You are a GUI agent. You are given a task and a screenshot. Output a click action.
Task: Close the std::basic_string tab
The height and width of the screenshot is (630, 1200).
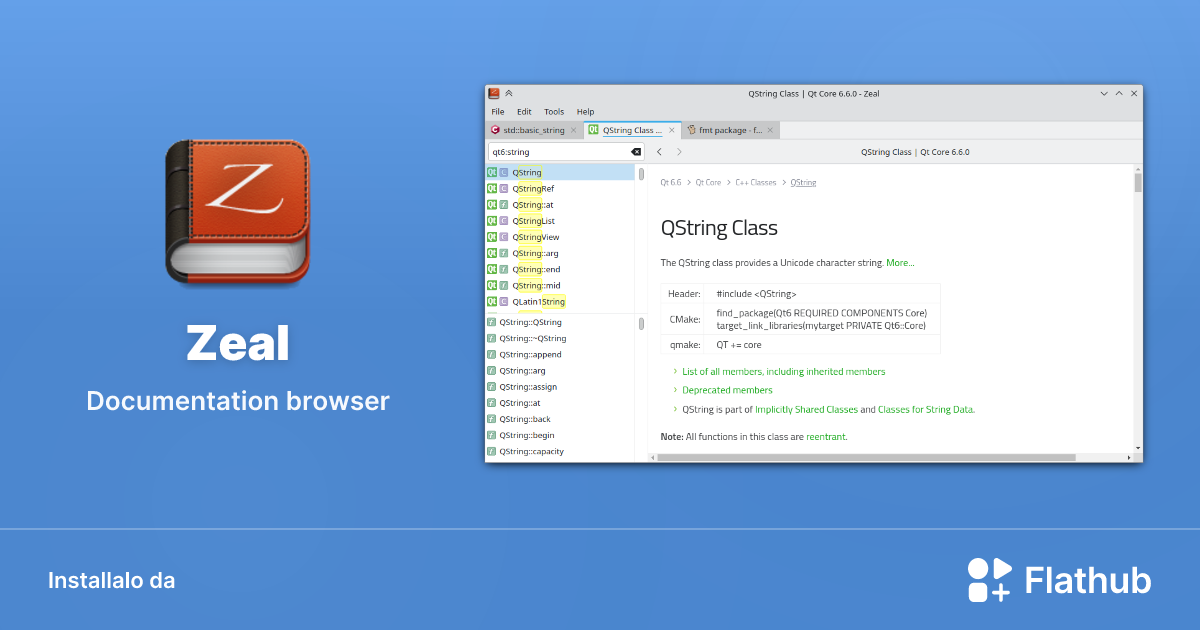573,130
